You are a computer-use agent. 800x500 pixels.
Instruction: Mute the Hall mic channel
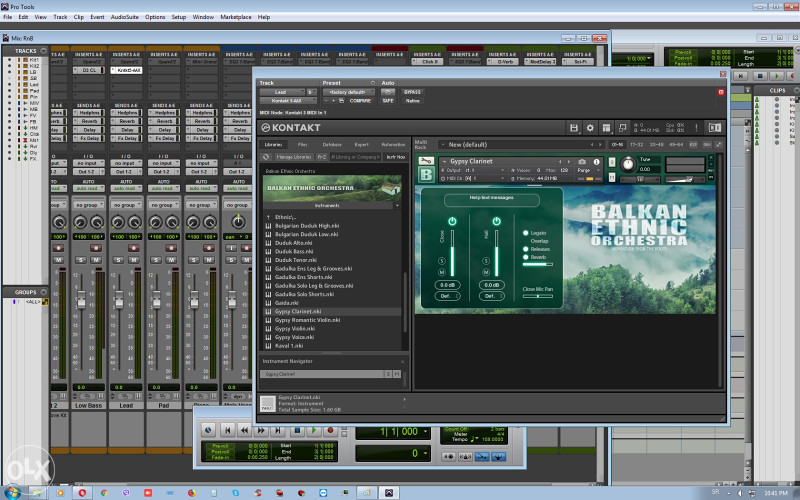[x=486, y=272]
